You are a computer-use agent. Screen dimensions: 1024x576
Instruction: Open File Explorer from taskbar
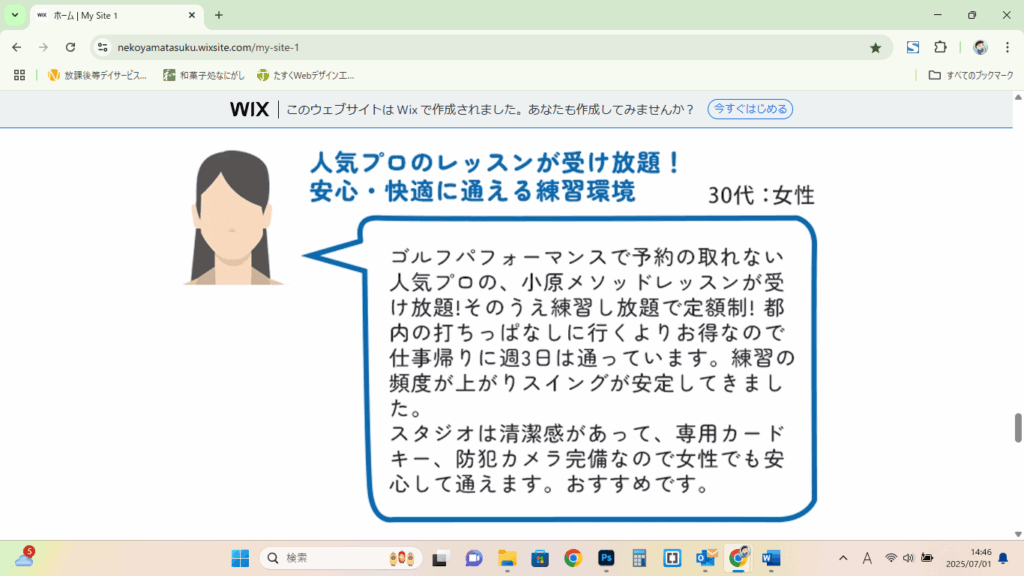click(x=507, y=558)
